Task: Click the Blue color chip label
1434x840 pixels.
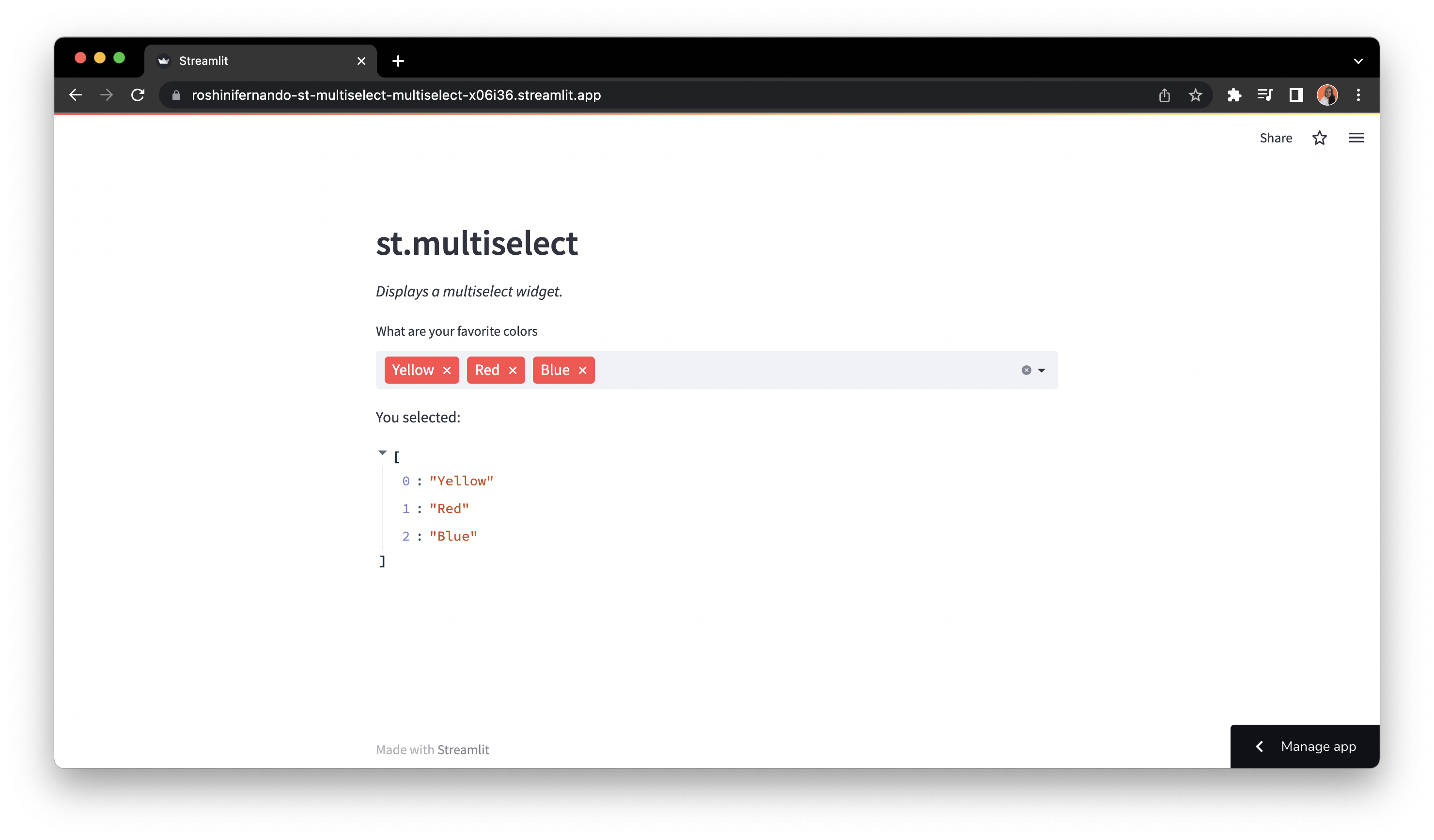Action: point(555,371)
